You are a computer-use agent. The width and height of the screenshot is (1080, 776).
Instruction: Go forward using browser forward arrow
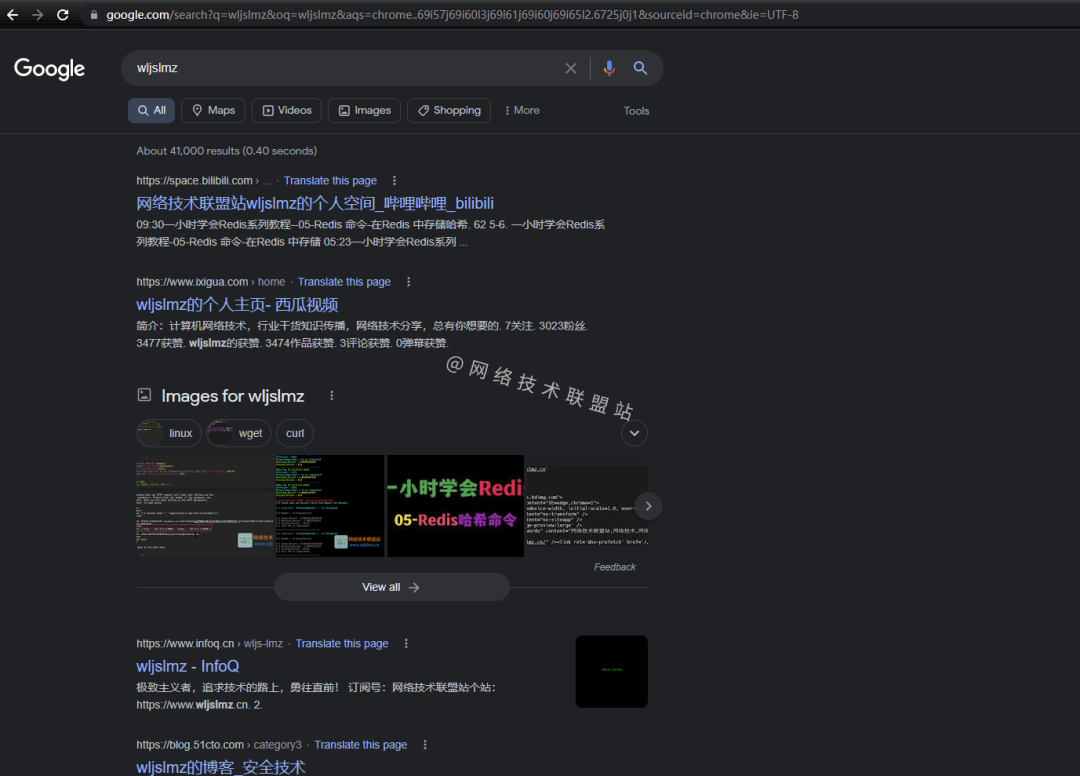[37, 14]
